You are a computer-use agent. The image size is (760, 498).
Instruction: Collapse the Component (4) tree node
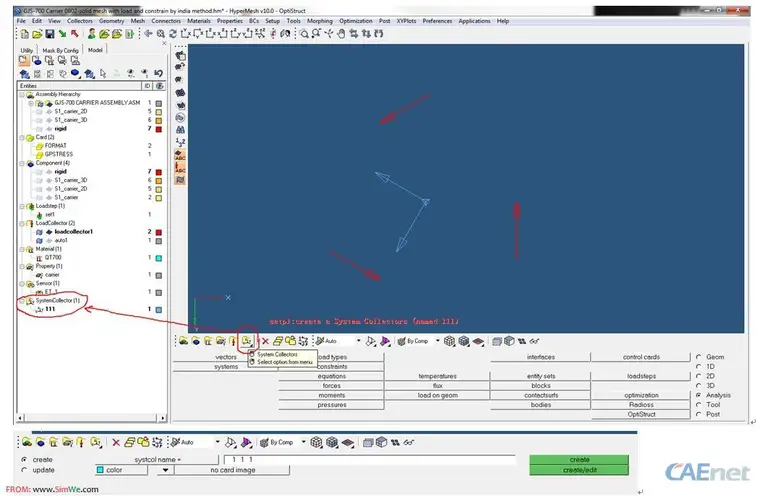(22, 163)
